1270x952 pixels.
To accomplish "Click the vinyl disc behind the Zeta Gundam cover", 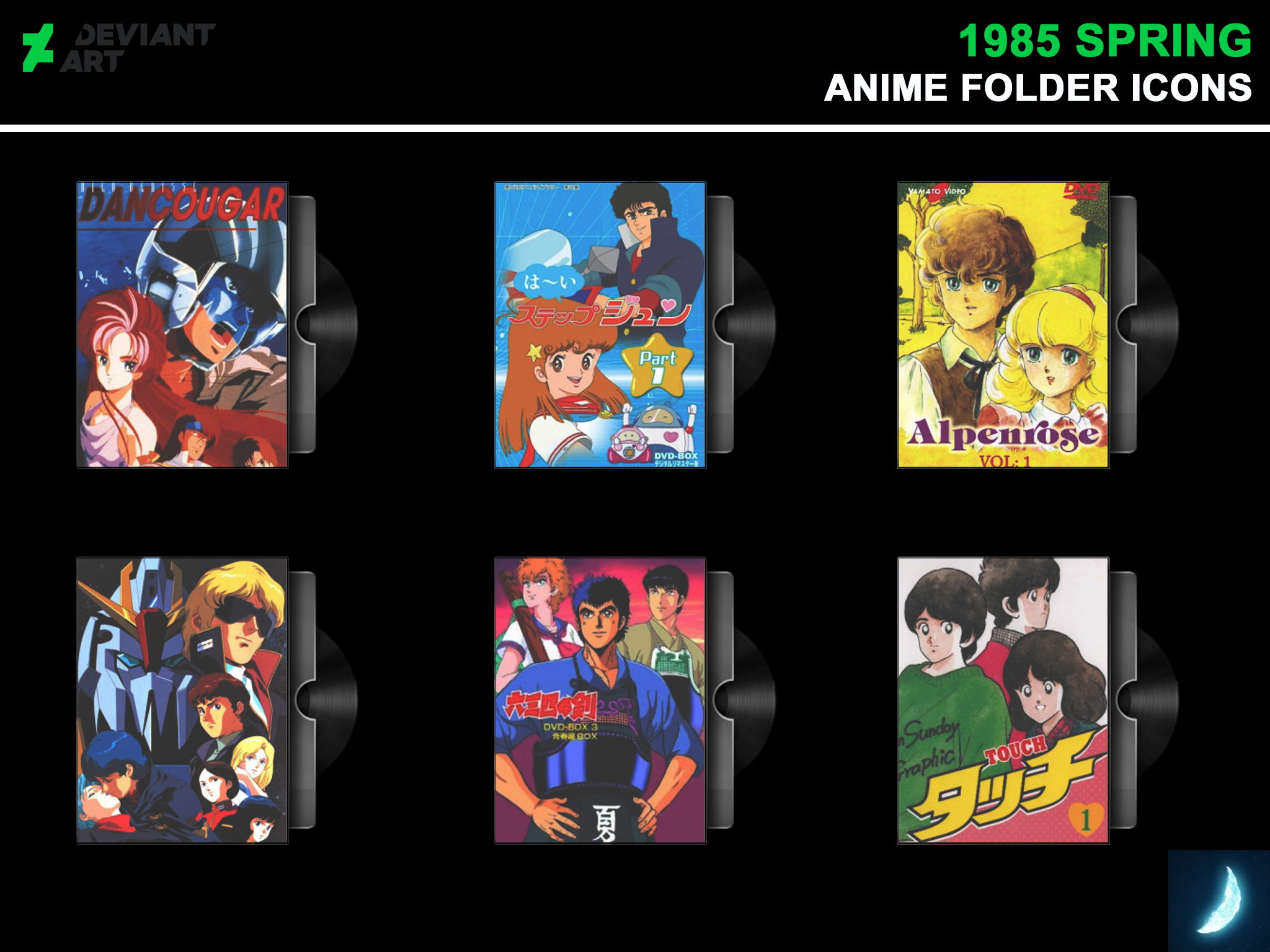I will 337,700.
